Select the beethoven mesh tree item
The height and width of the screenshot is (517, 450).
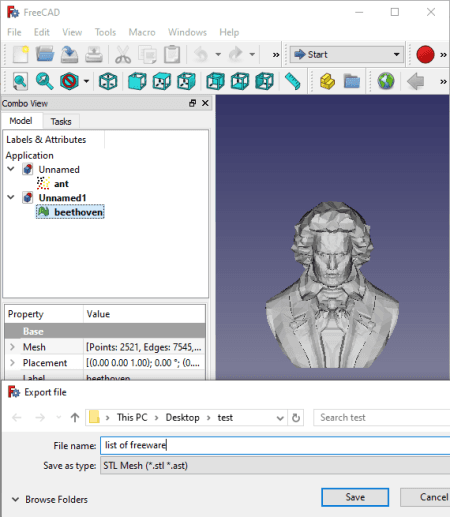point(70,212)
